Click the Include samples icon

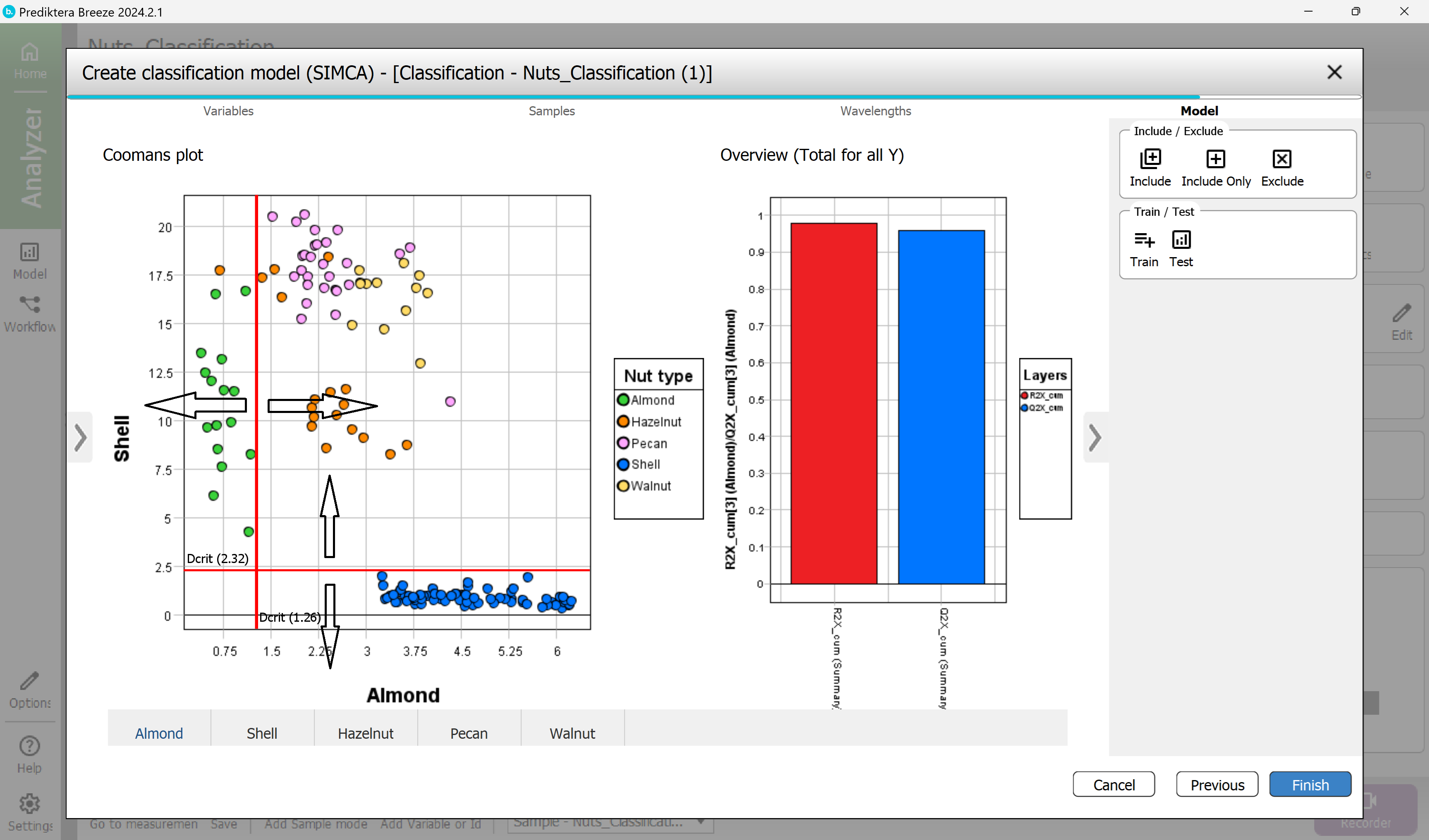1150,159
